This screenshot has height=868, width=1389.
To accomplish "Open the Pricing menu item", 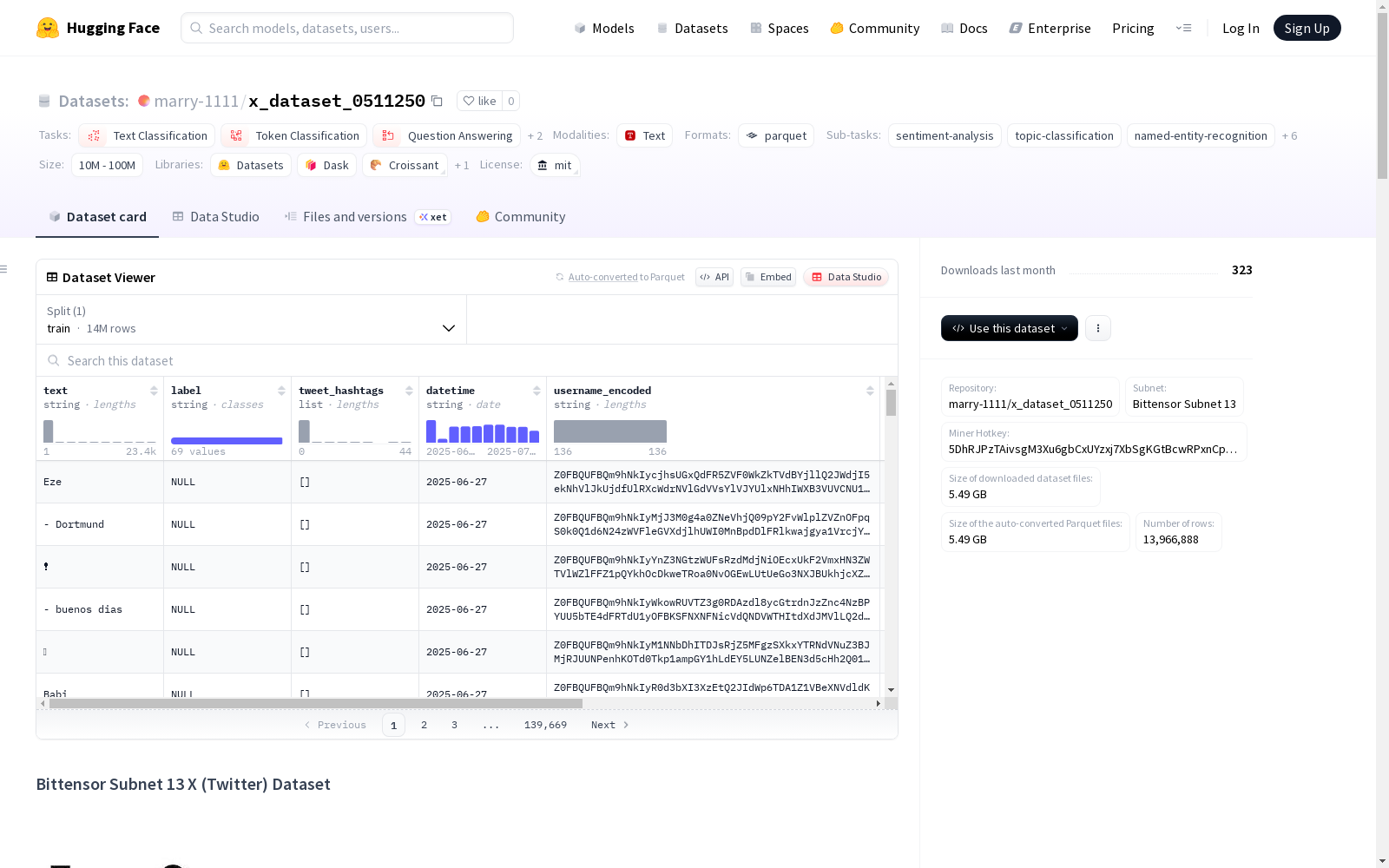I will pos(1133,28).
